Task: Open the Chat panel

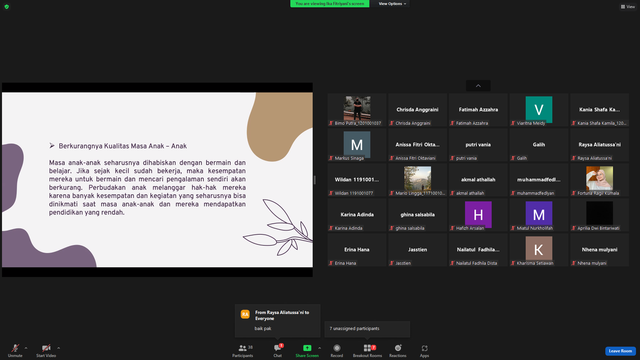Action: pos(278,350)
